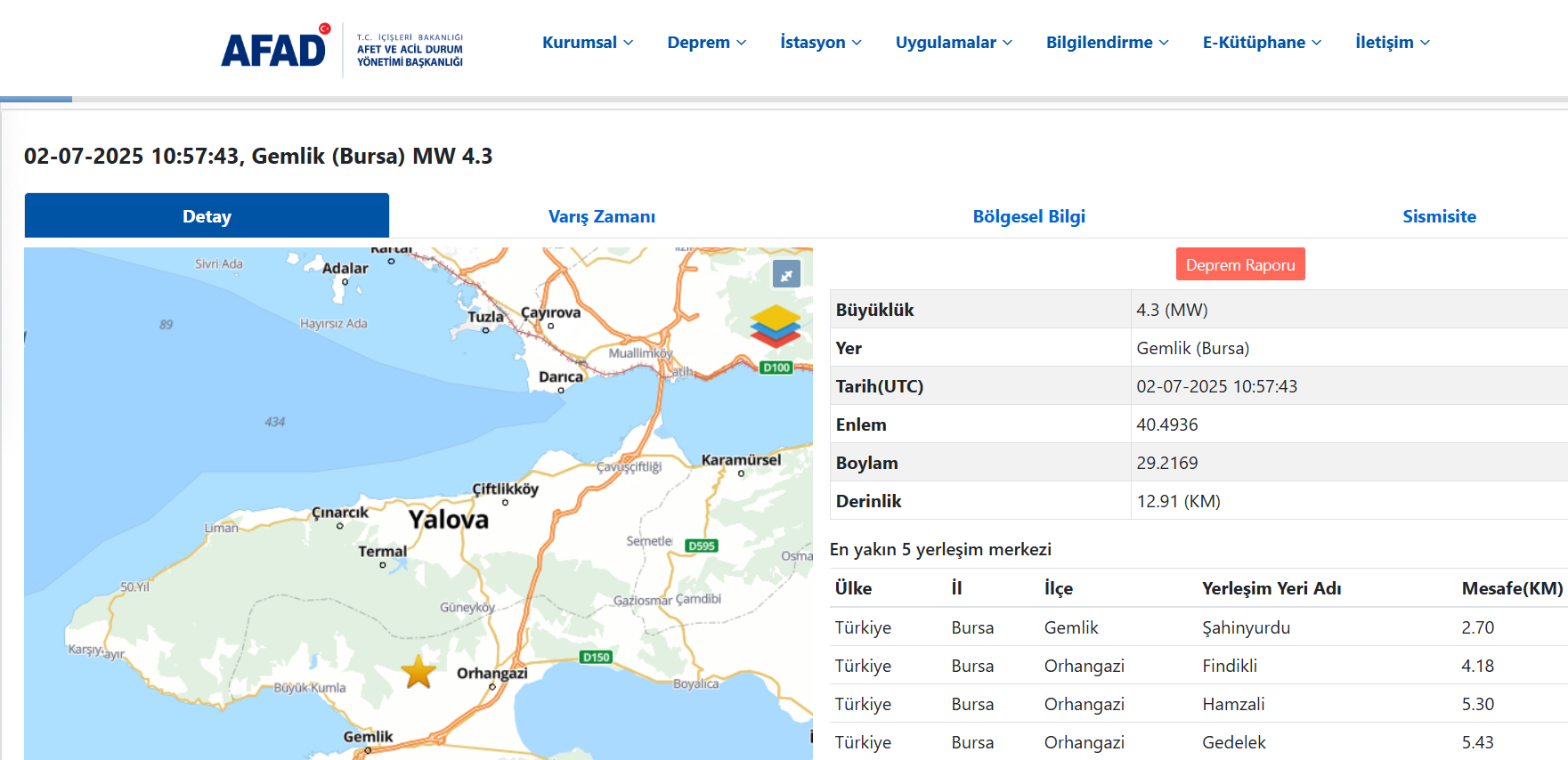Switch to the Varış Zamanı tab
Screen dimensions: 1568x760
[x=602, y=216]
